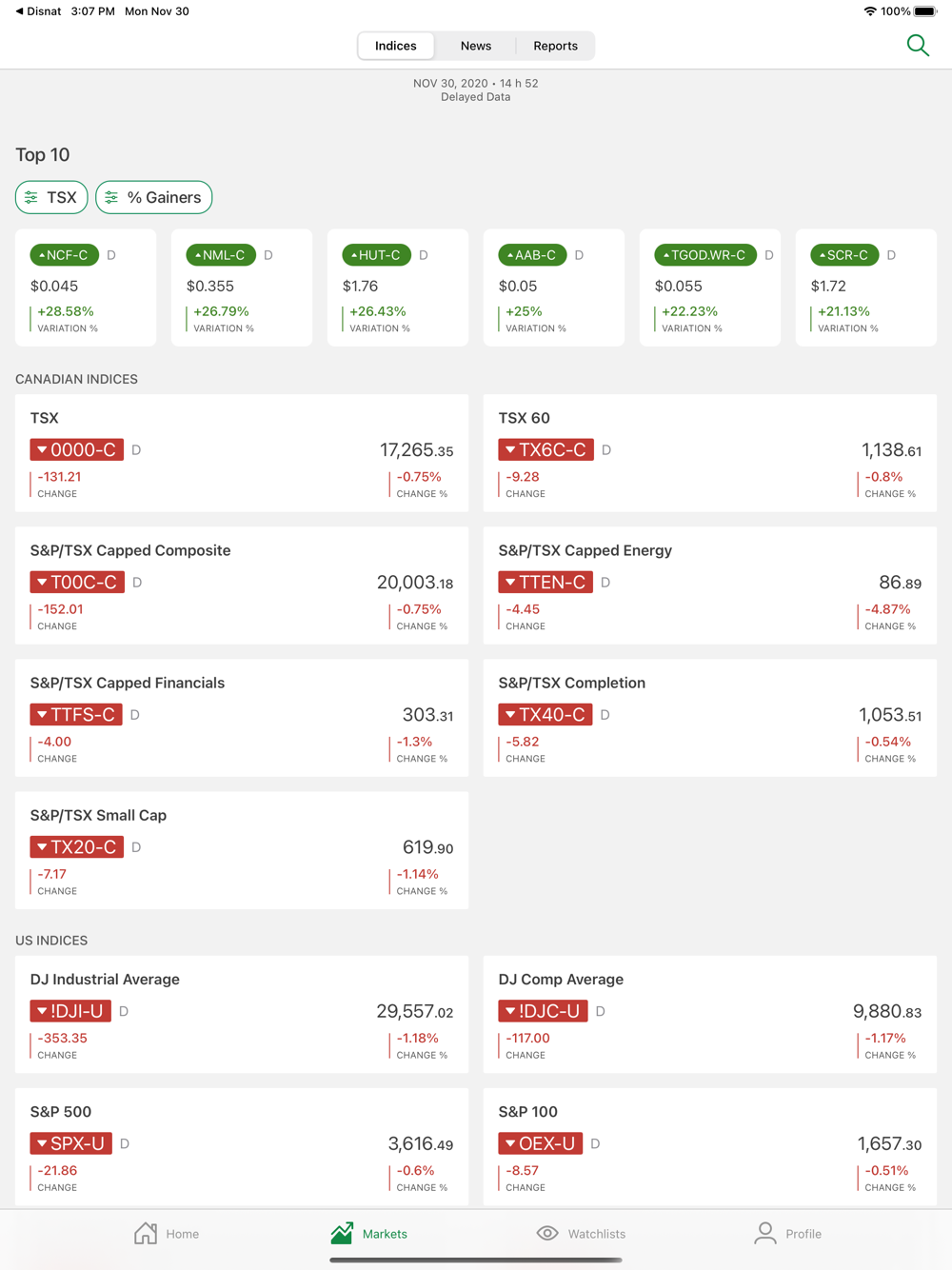
Task: Open NML-C ticker badge
Action: 221,255
